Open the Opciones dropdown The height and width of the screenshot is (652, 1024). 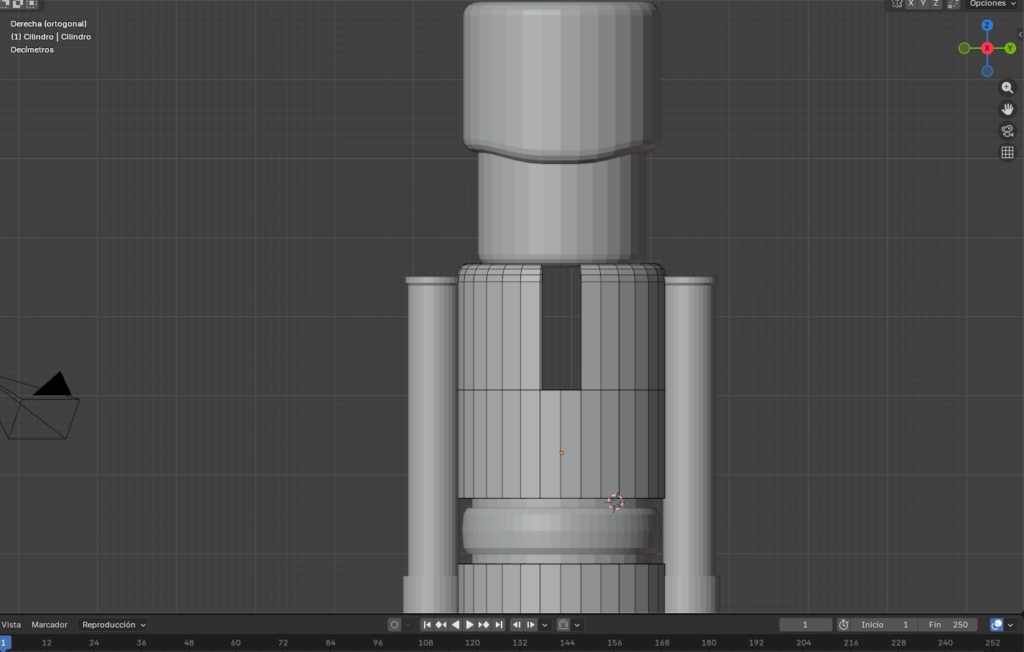pyautogui.click(x=991, y=4)
